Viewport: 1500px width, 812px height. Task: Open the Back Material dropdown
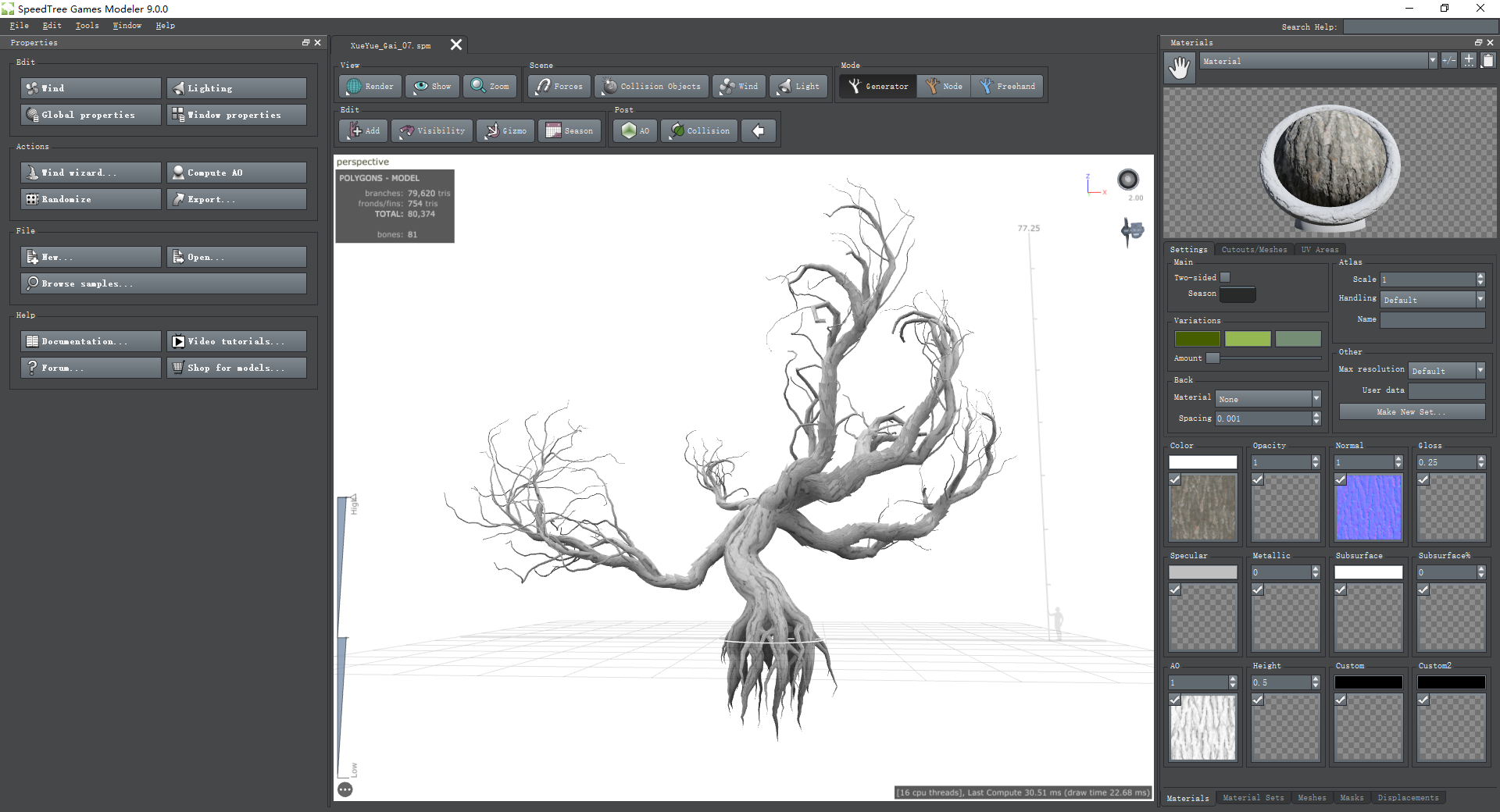coord(1316,399)
